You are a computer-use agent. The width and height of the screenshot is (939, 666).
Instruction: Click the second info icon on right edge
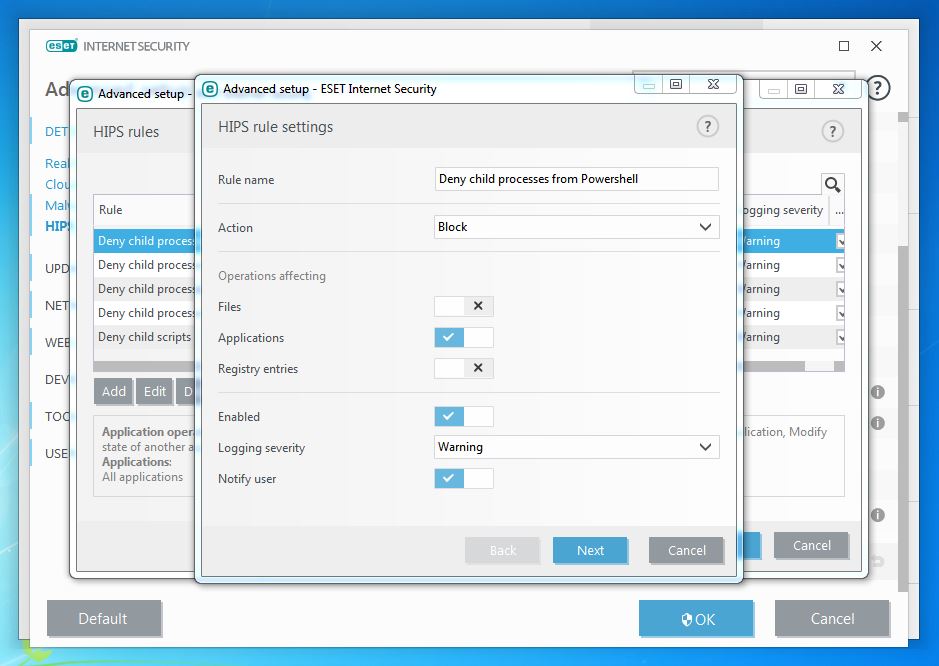click(x=877, y=423)
